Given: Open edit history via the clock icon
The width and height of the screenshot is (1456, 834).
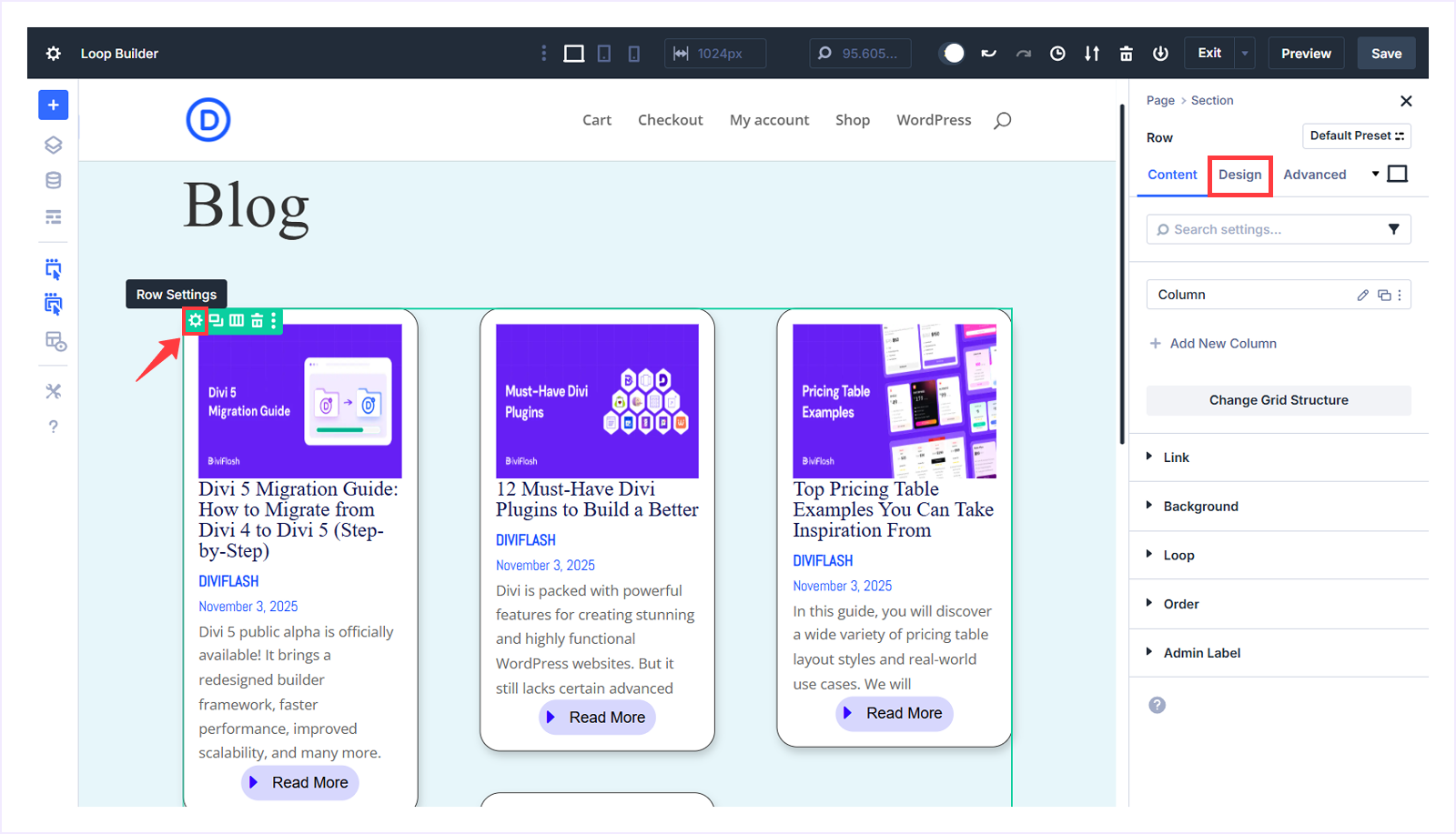Looking at the screenshot, I should [x=1057, y=53].
